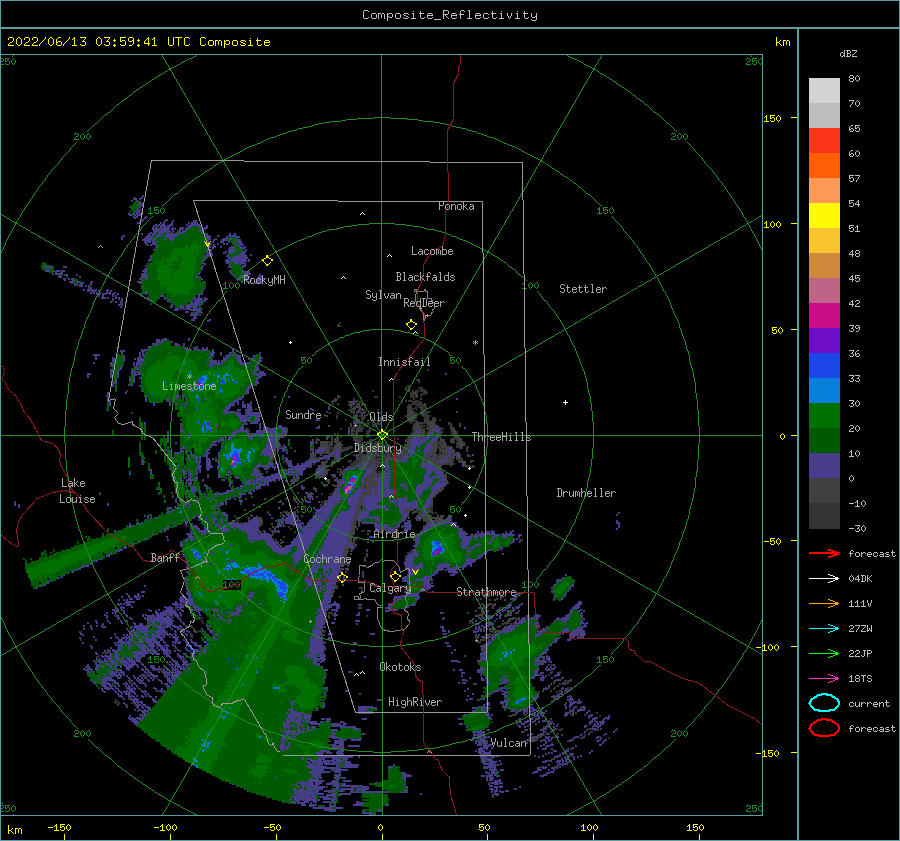Click the -30 value on dBZ scale

tap(857, 528)
